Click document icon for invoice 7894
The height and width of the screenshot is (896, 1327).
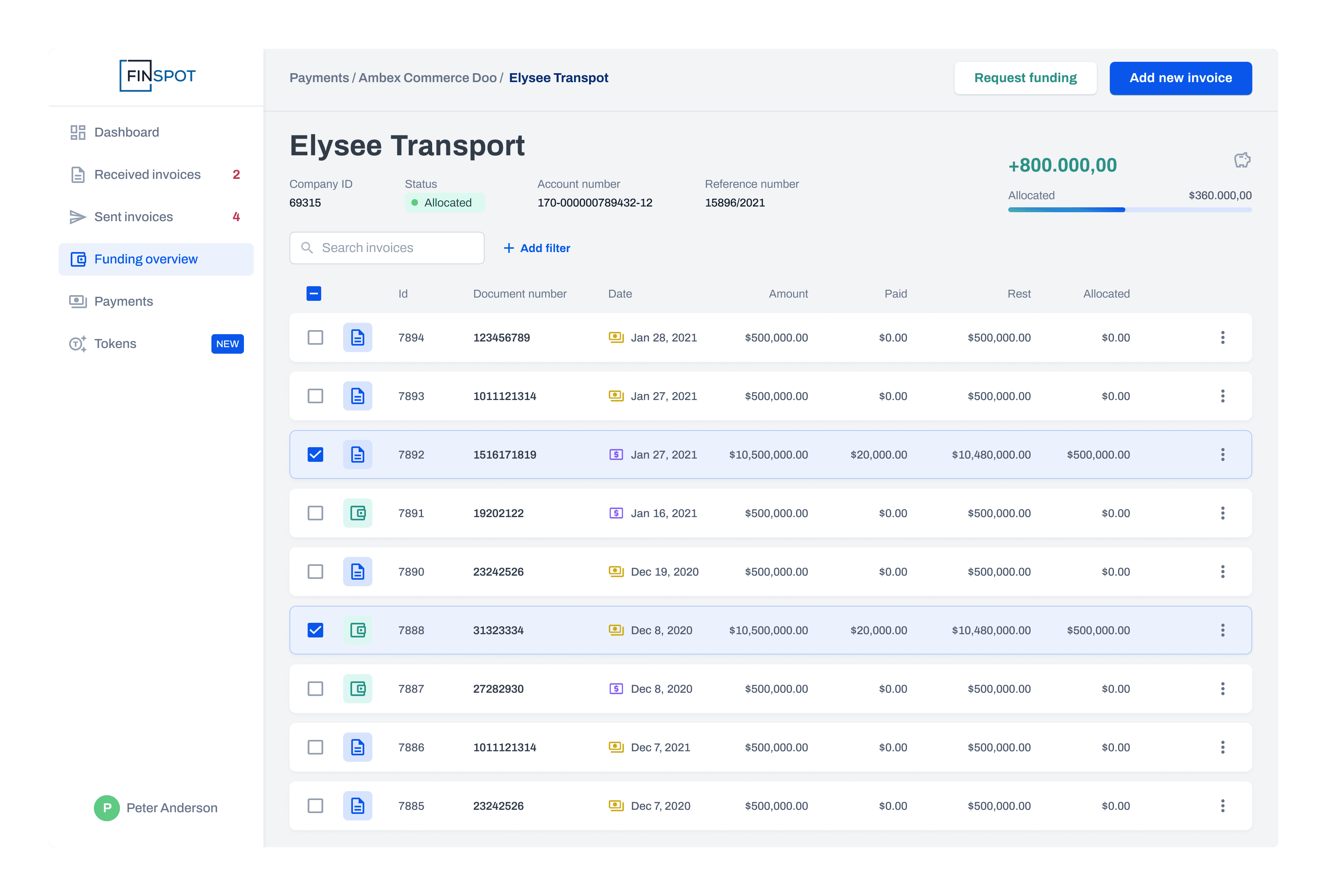[357, 337]
